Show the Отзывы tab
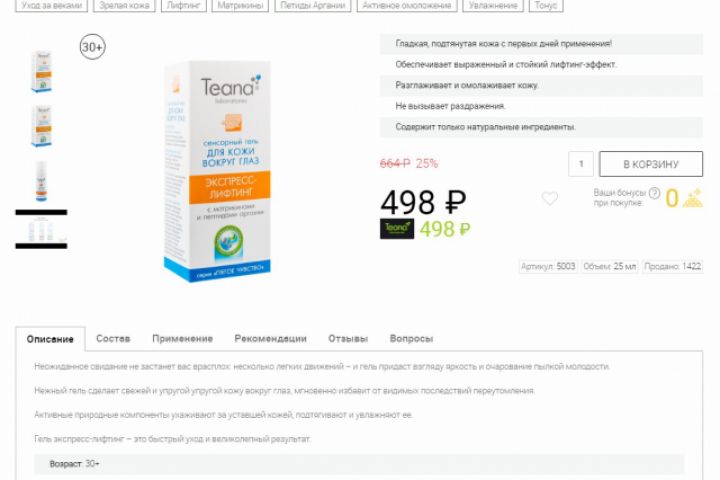 [x=348, y=339]
